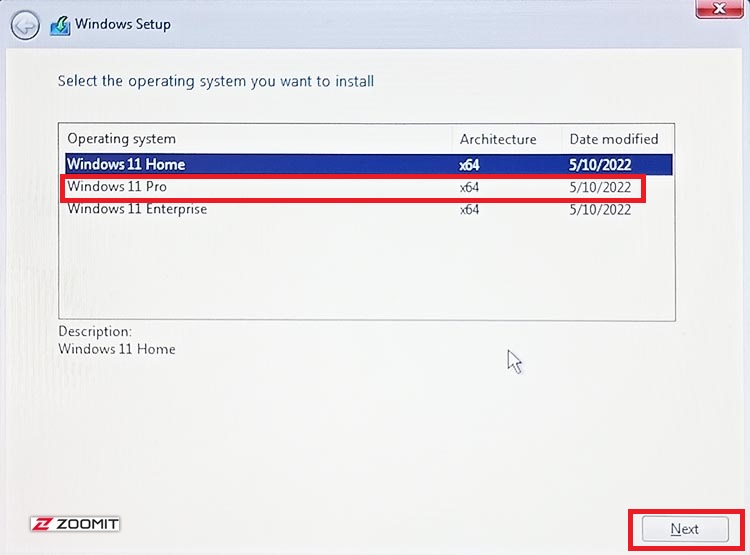Click x64 in the highlighted Home row
This screenshot has width=750, height=555.
(x=469, y=165)
